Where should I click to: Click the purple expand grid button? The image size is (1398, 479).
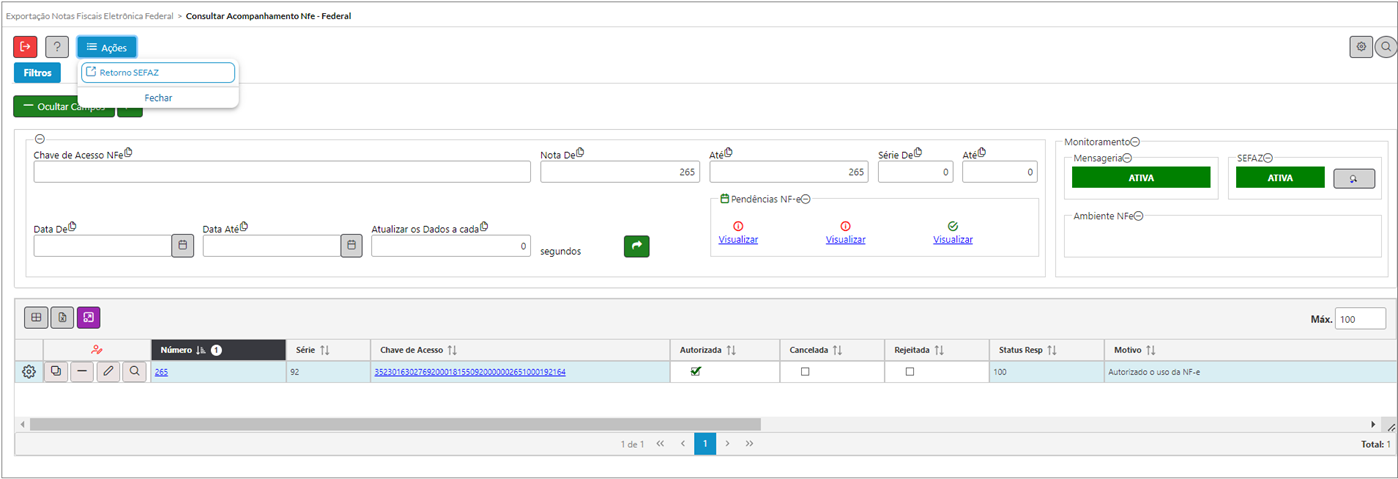[88, 317]
